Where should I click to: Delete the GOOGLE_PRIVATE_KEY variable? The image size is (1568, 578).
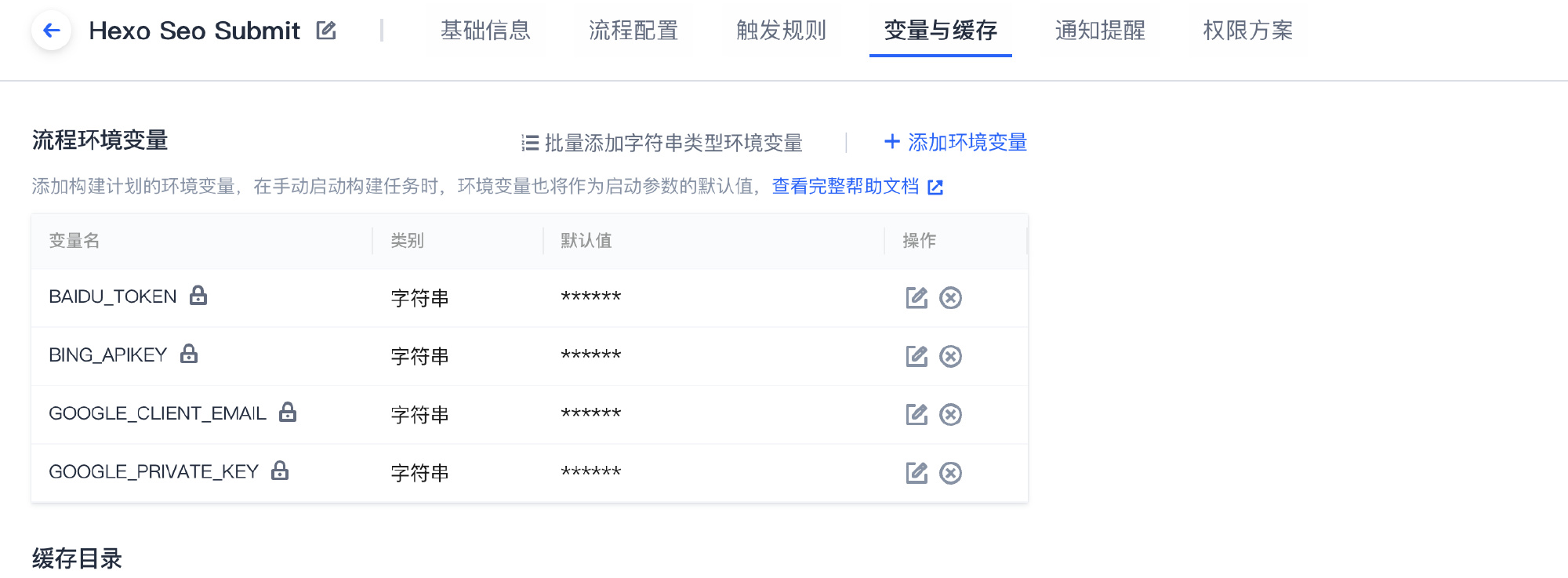click(951, 473)
